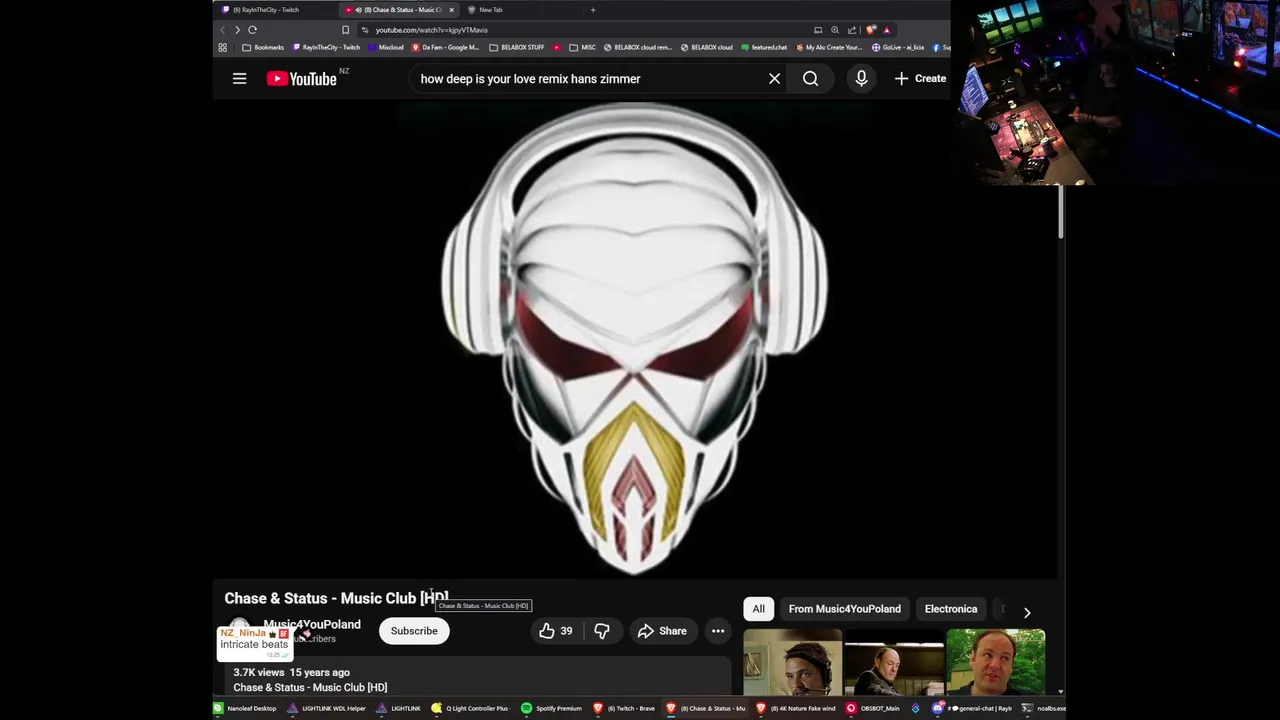Open Twitch - Brave window in taskbar
This screenshot has width=1280, height=720.
pos(624,708)
